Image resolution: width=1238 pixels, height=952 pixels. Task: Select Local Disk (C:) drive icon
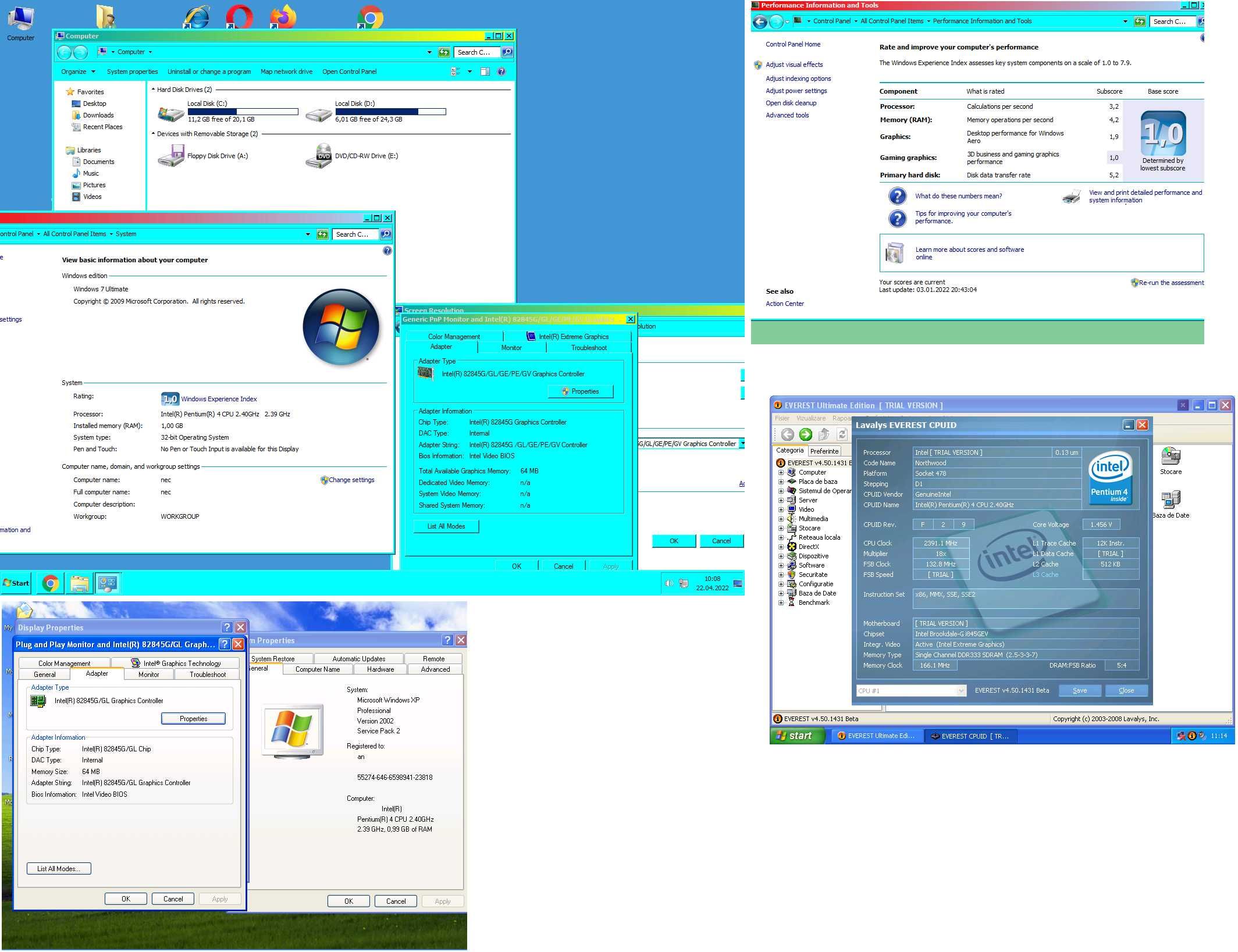(x=171, y=113)
